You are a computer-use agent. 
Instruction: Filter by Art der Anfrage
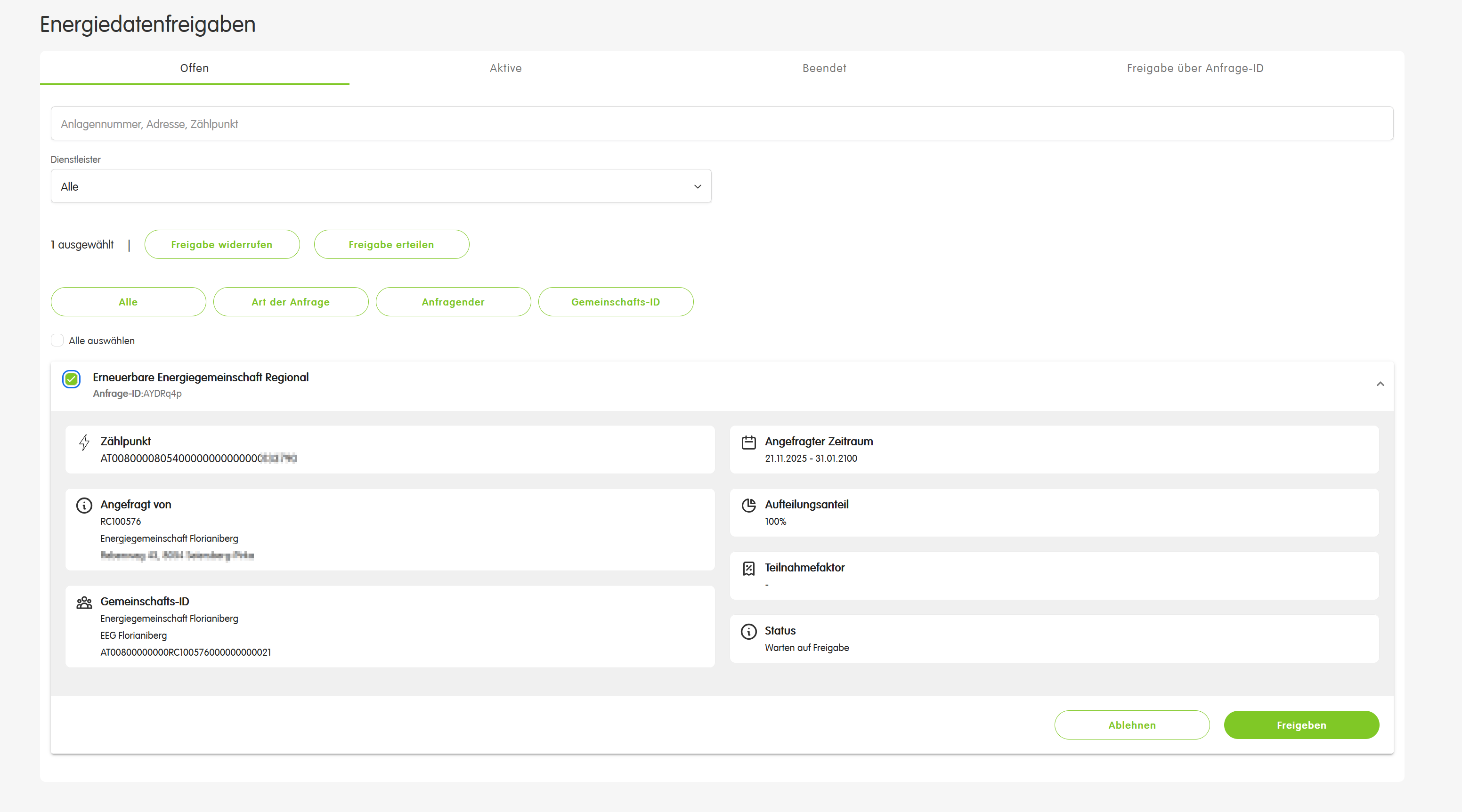[290, 302]
